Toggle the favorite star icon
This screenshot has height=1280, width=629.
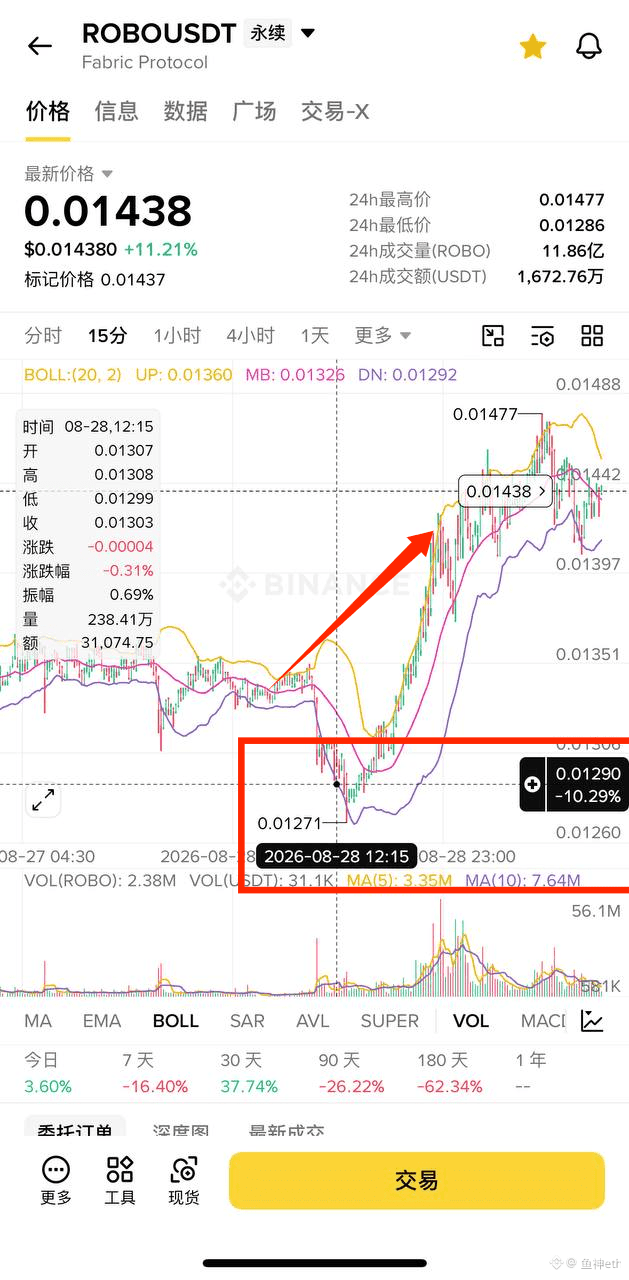coord(532,46)
